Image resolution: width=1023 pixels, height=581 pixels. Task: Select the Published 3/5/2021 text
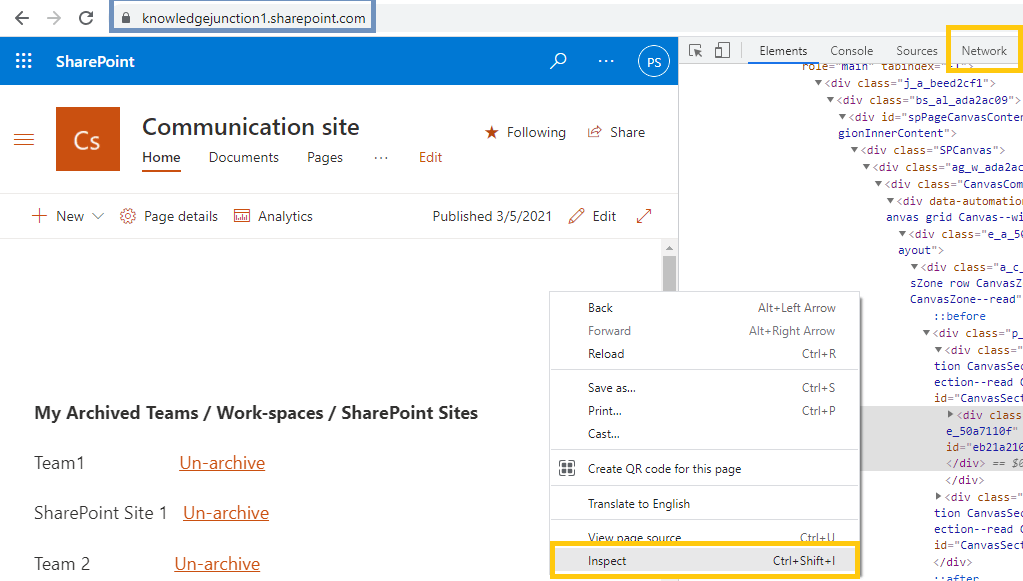(x=492, y=216)
